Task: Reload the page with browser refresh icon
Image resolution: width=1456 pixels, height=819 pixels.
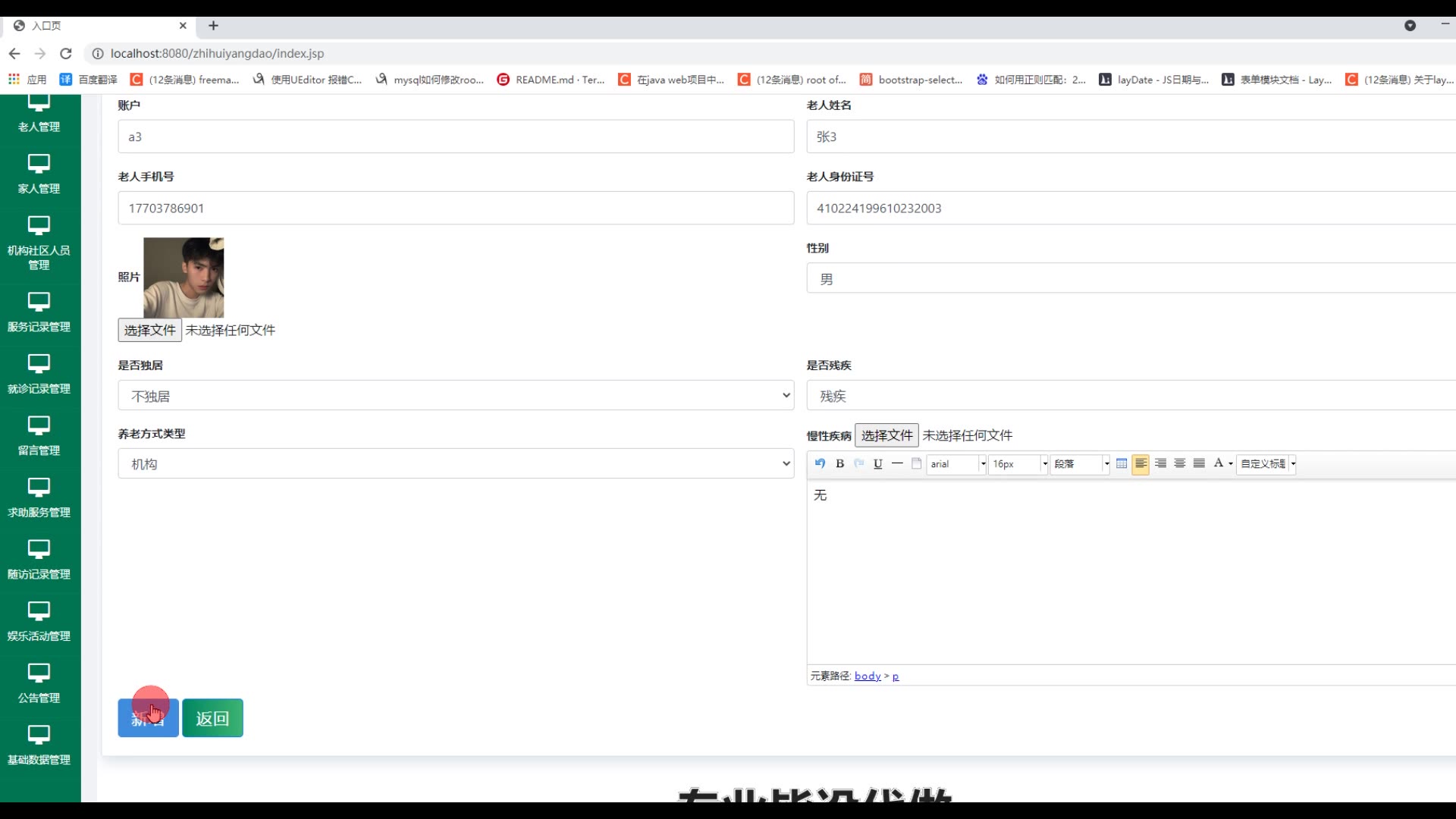Action: pos(66,53)
